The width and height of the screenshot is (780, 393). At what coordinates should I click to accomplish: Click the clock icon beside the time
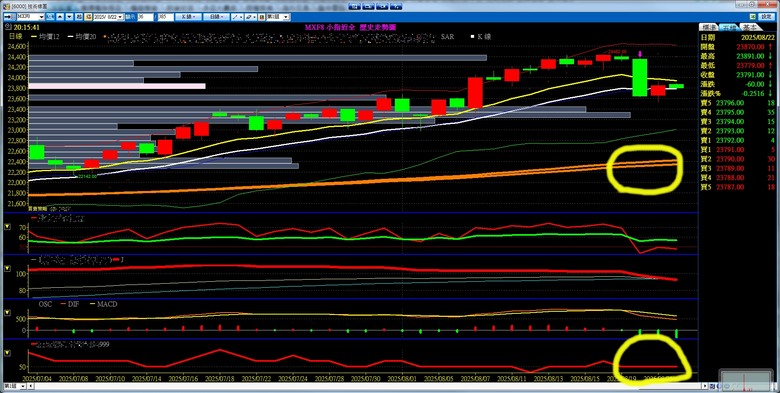coord(8,27)
